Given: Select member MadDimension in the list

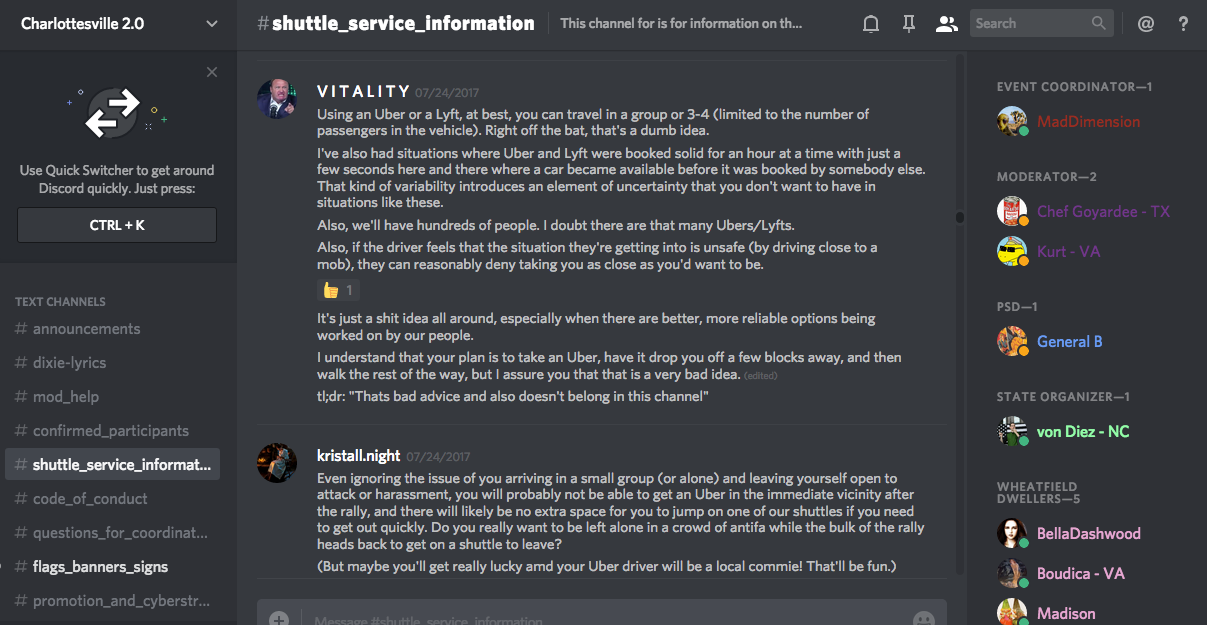Looking at the screenshot, I should [1088, 122].
